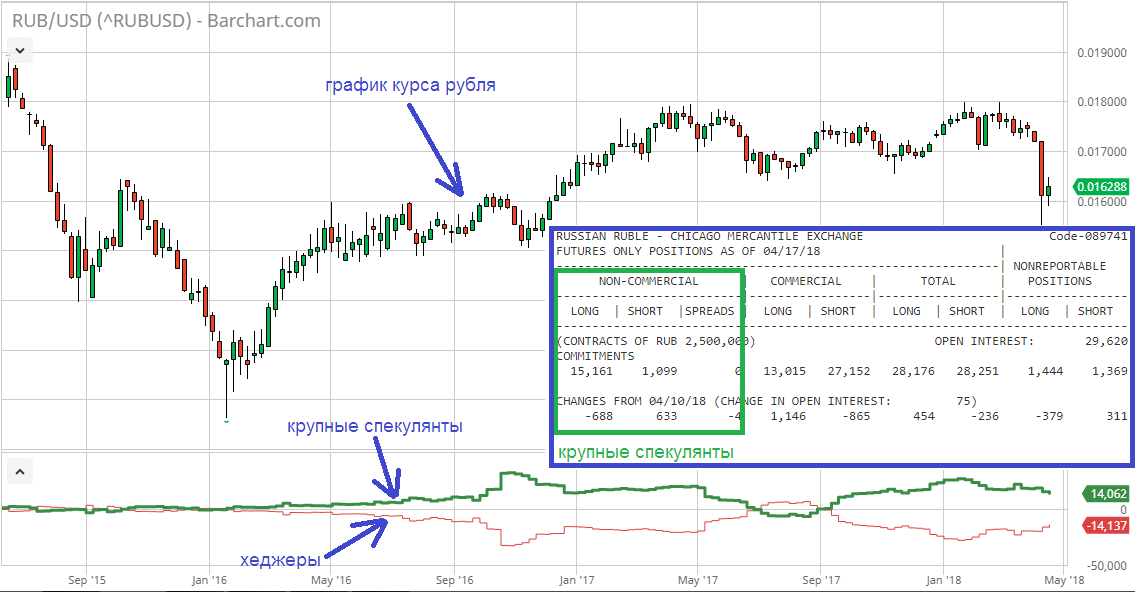
Task: Click the 0.016000 price axis label
Action: (x=1102, y=202)
